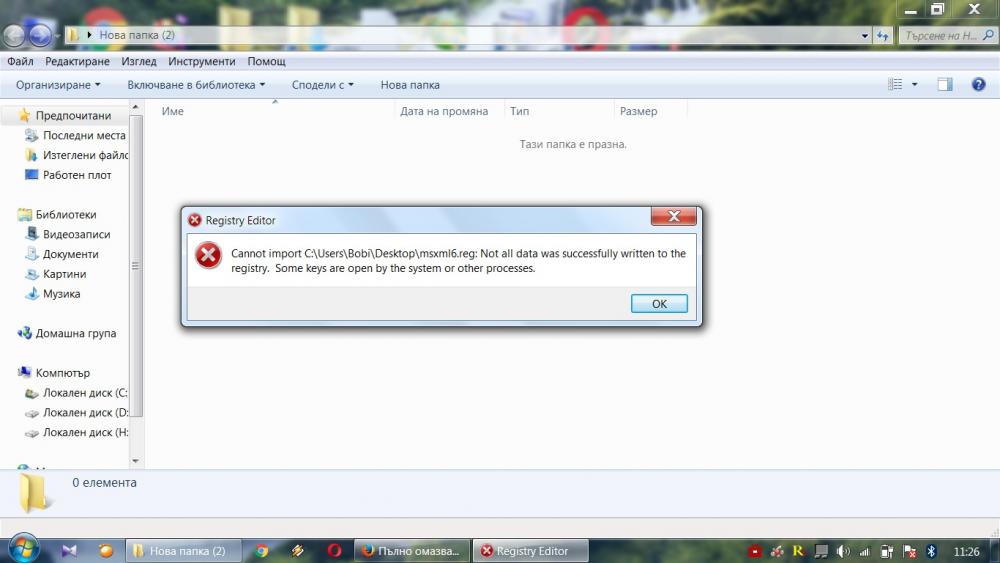
Task: Click in the search box Търсене
Action: pyautogui.click(x=947, y=36)
